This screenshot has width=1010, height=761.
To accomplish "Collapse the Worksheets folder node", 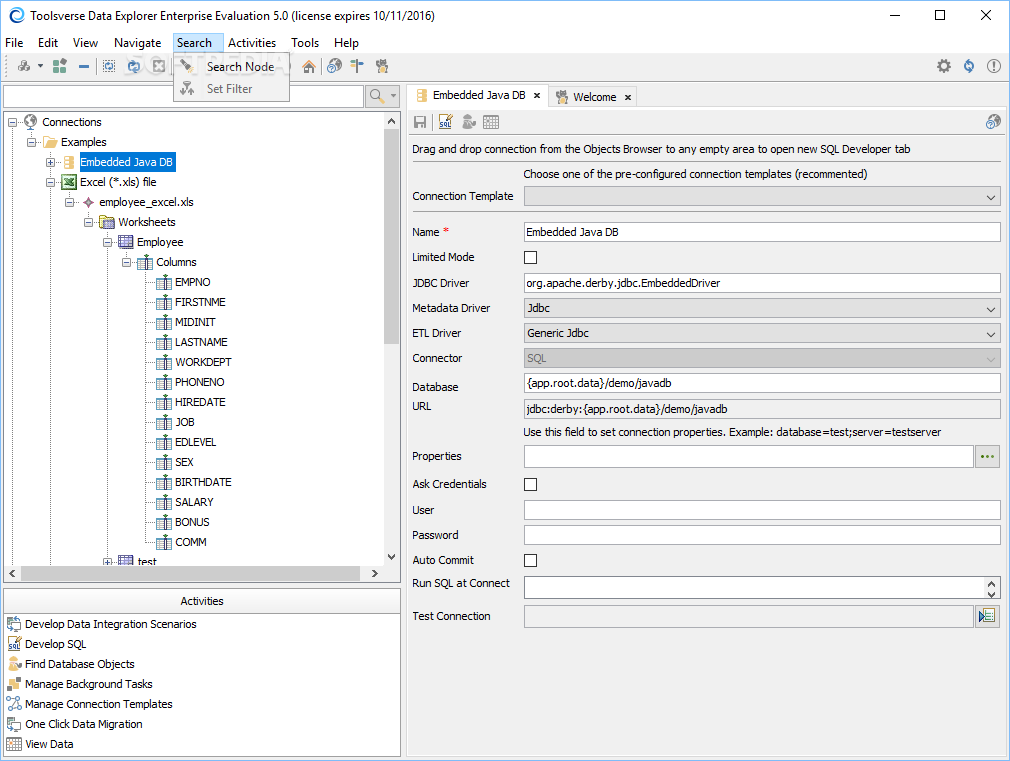I will click(88, 222).
